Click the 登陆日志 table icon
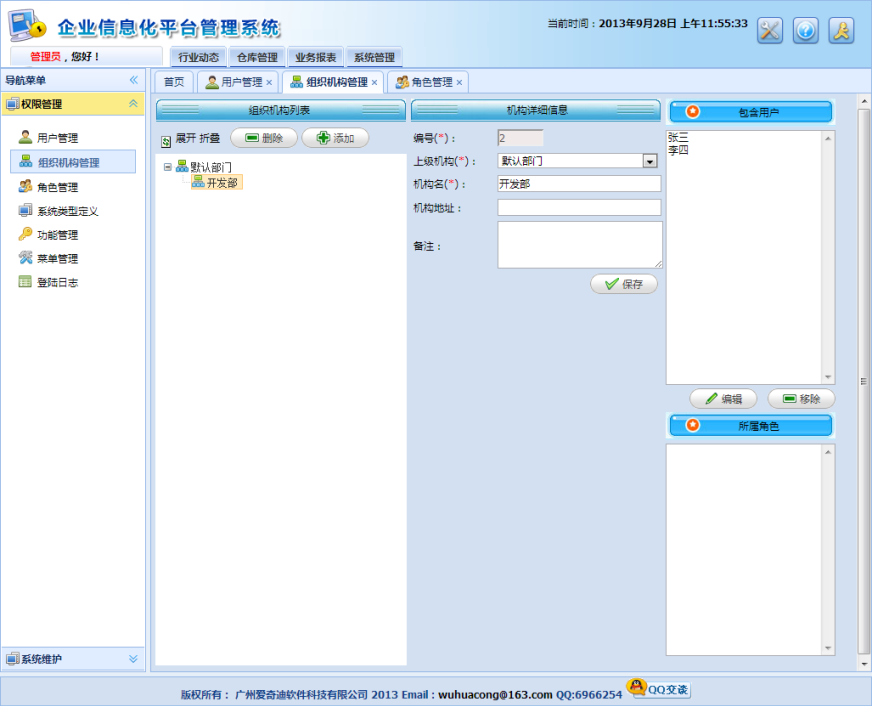Screen dimensions: 872x706 25,281
